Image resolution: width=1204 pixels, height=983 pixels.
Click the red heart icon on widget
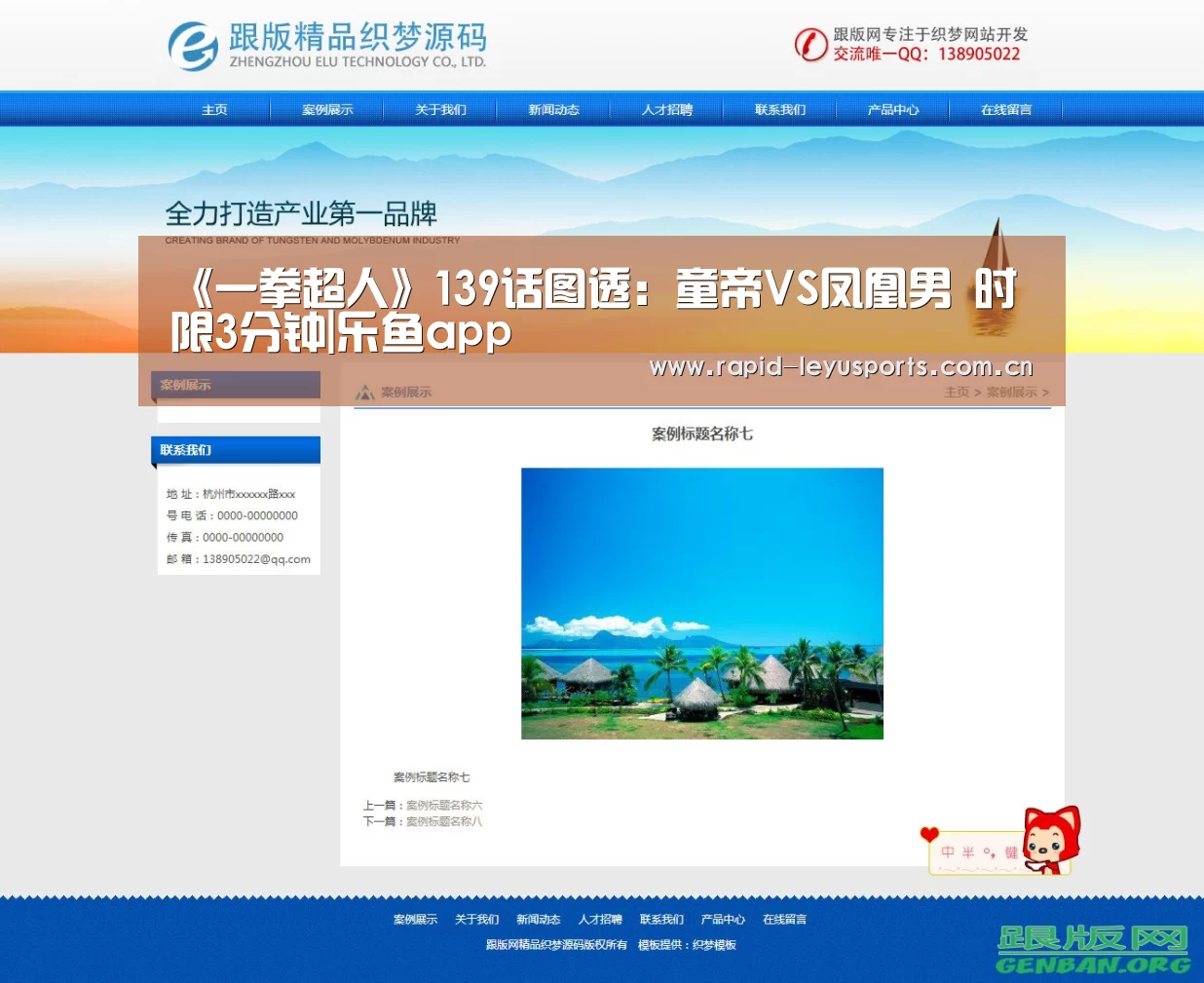point(929,835)
